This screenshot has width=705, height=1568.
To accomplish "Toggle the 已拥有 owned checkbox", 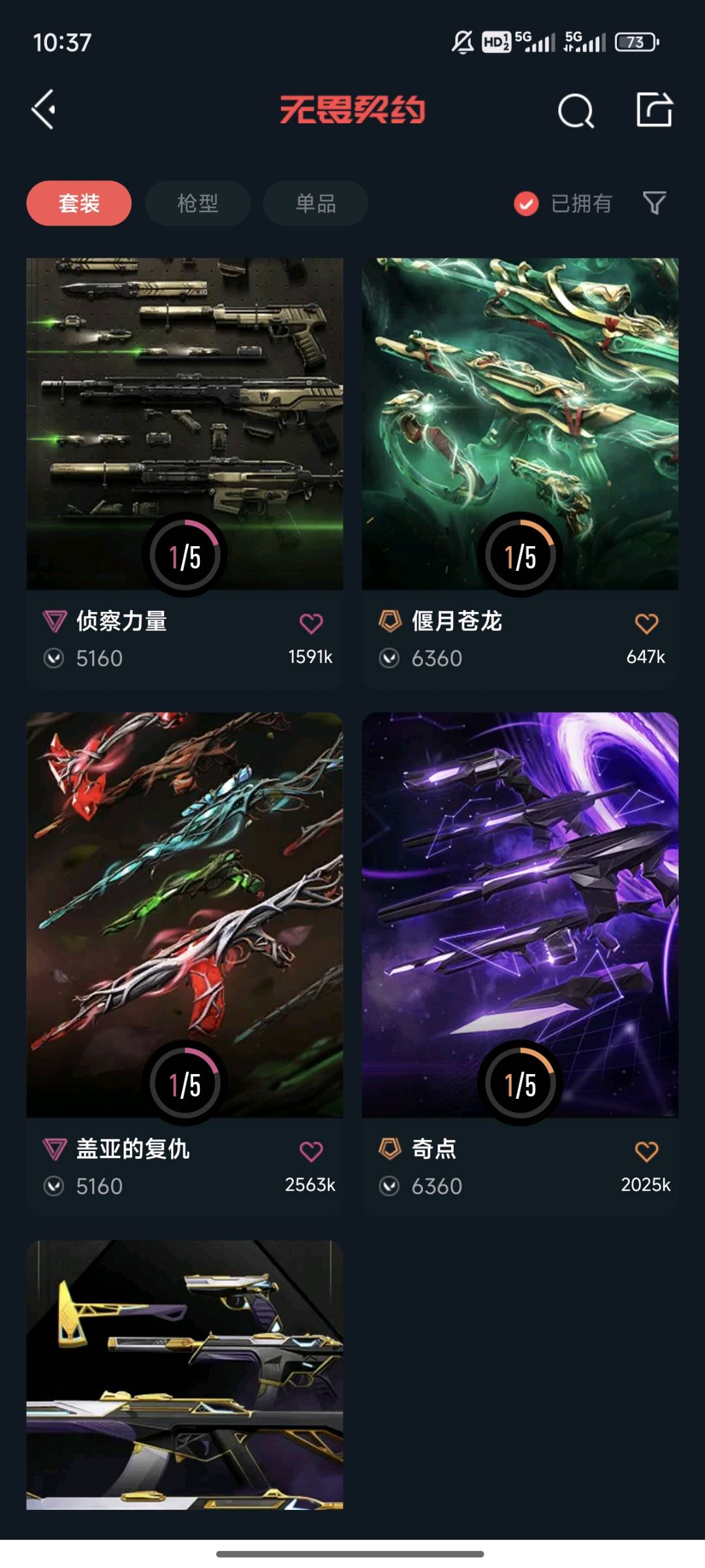I will [x=526, y=204].
